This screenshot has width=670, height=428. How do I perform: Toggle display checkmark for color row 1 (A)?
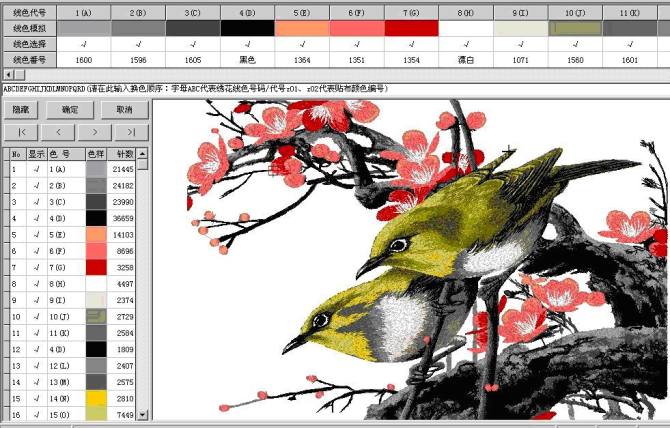click(x=35, y=170)
